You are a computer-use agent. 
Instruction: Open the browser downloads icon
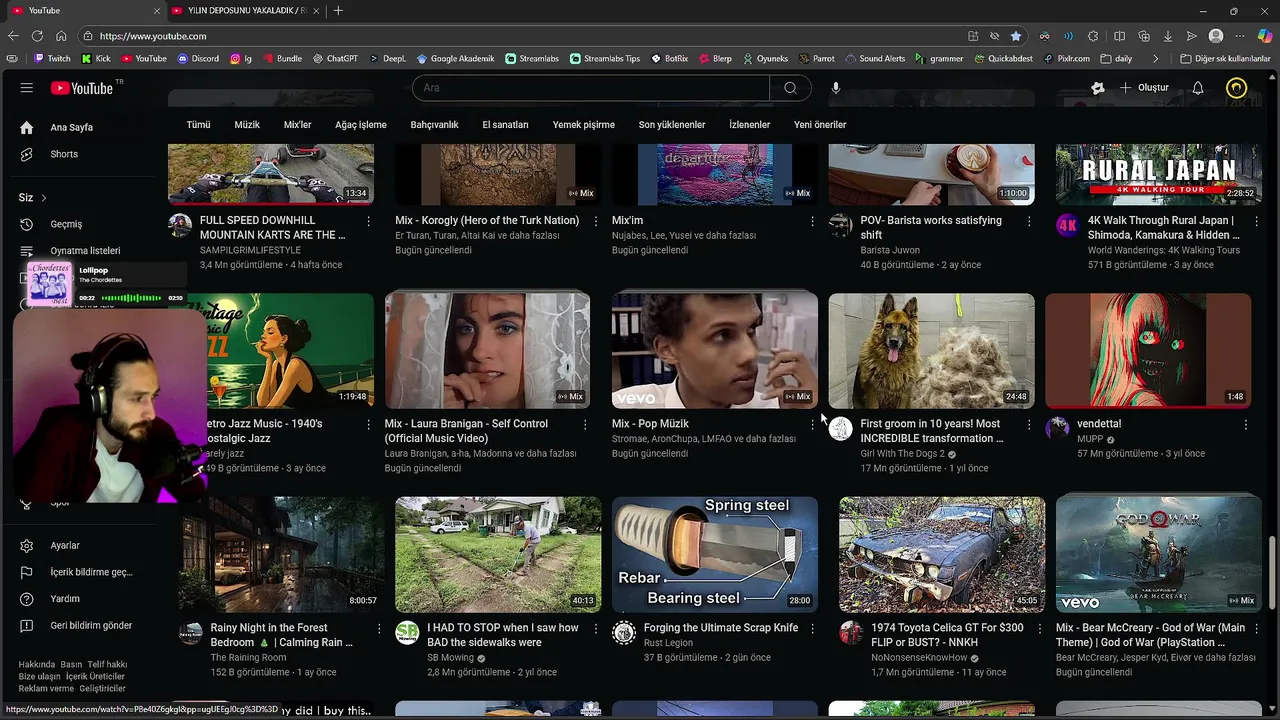tap(1167, 36)
